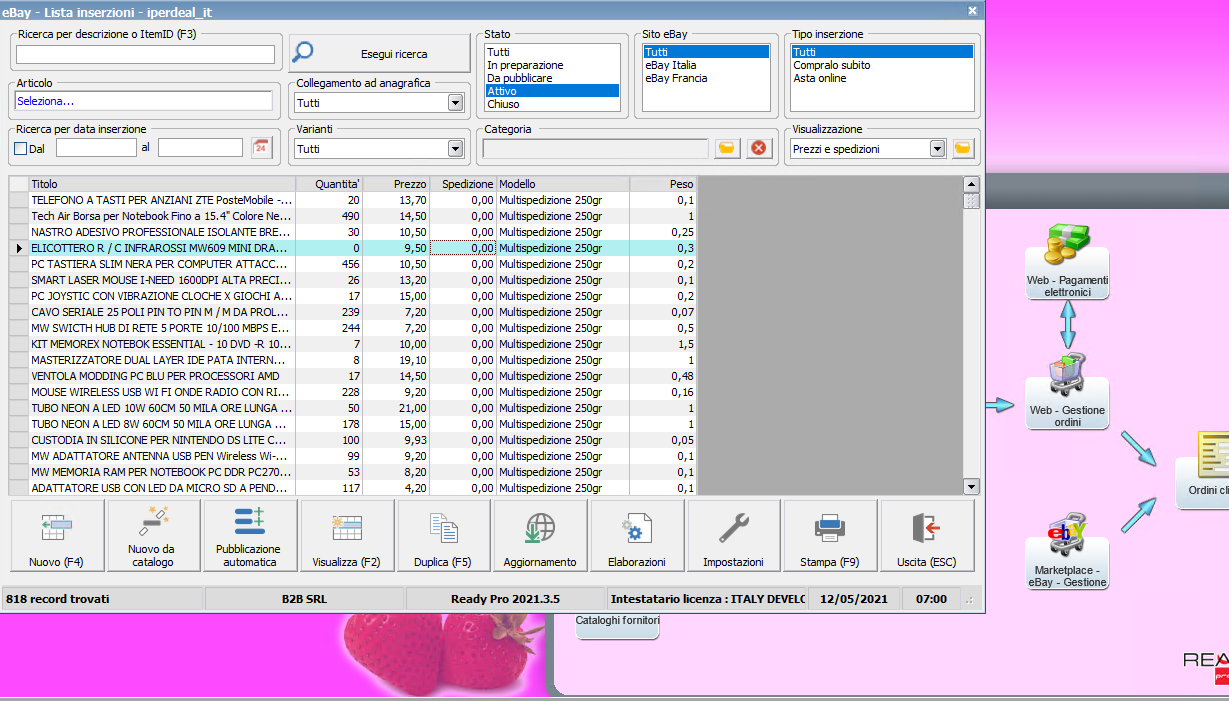Expand the Collegamento ad anagrafica dropdown
Image resolution: width=1229 pixels, height=701 pixels.
point(455,102)
